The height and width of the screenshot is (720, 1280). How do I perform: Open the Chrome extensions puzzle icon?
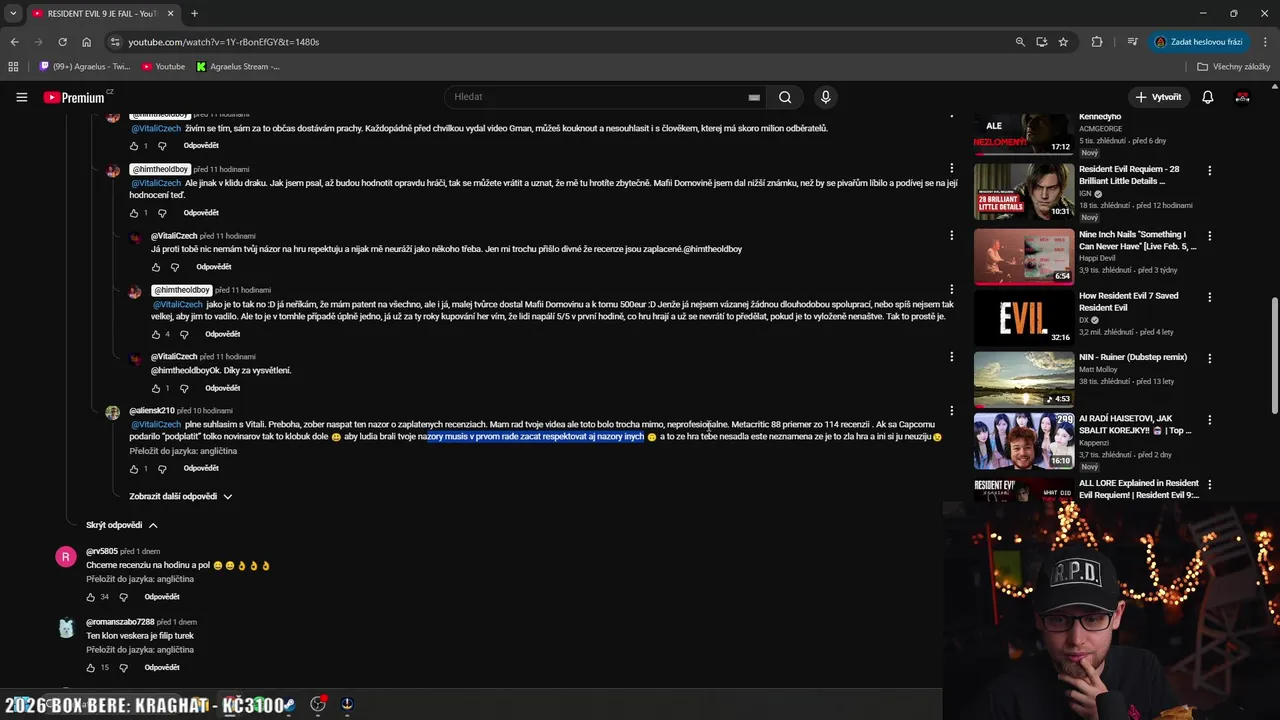point(1097,42)
